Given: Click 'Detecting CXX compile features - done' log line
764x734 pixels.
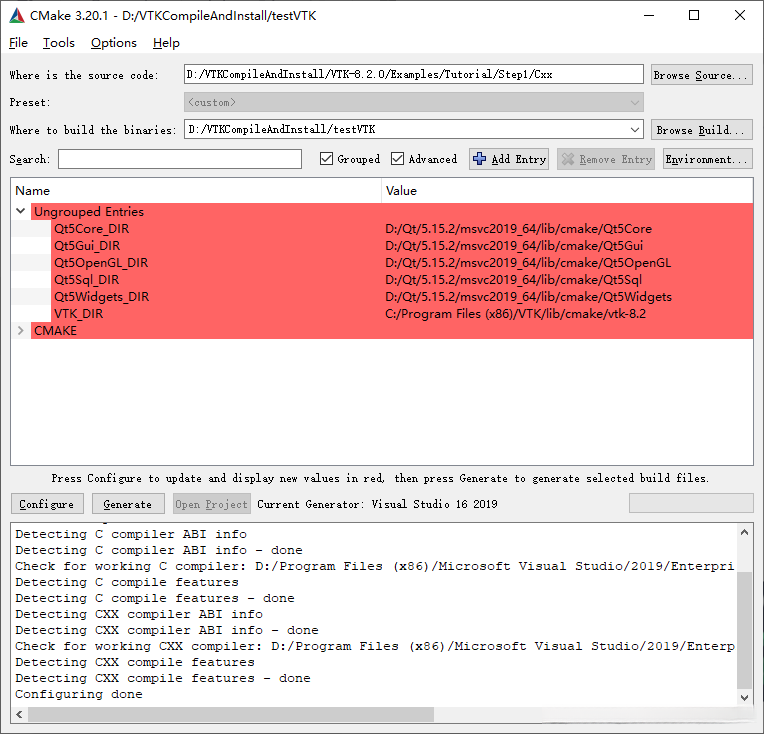Looking at the screenshot, I should 163,678.
